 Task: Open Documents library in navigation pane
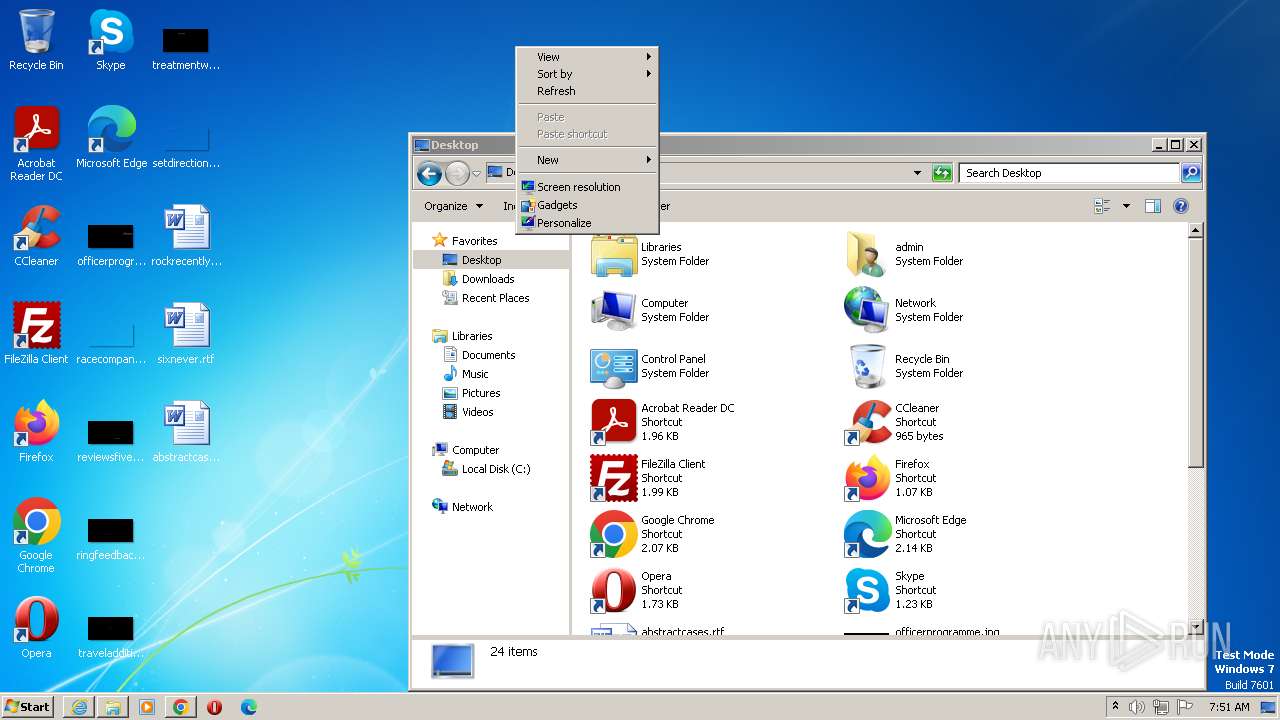488,355
